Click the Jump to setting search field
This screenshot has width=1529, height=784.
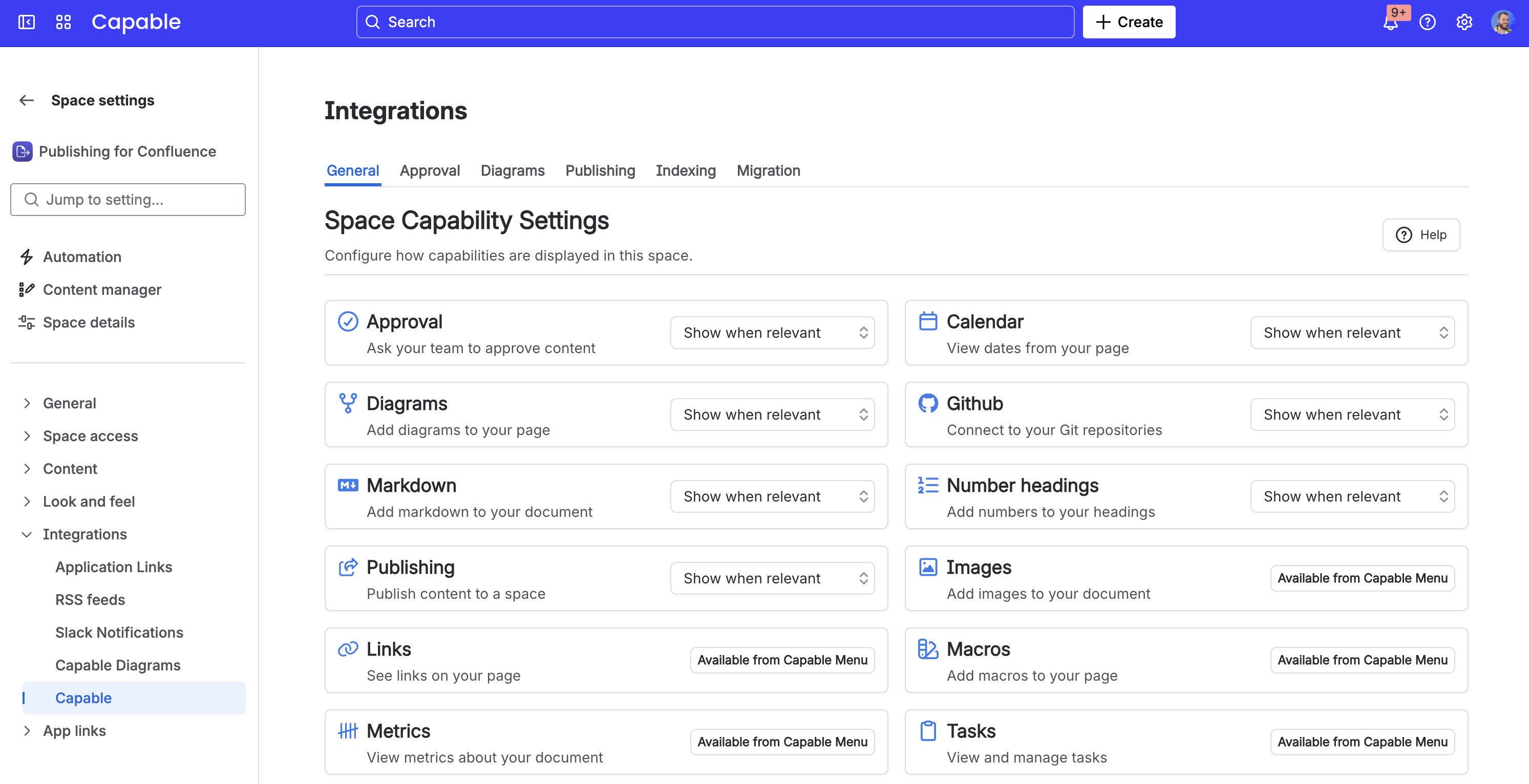(128, 200)
